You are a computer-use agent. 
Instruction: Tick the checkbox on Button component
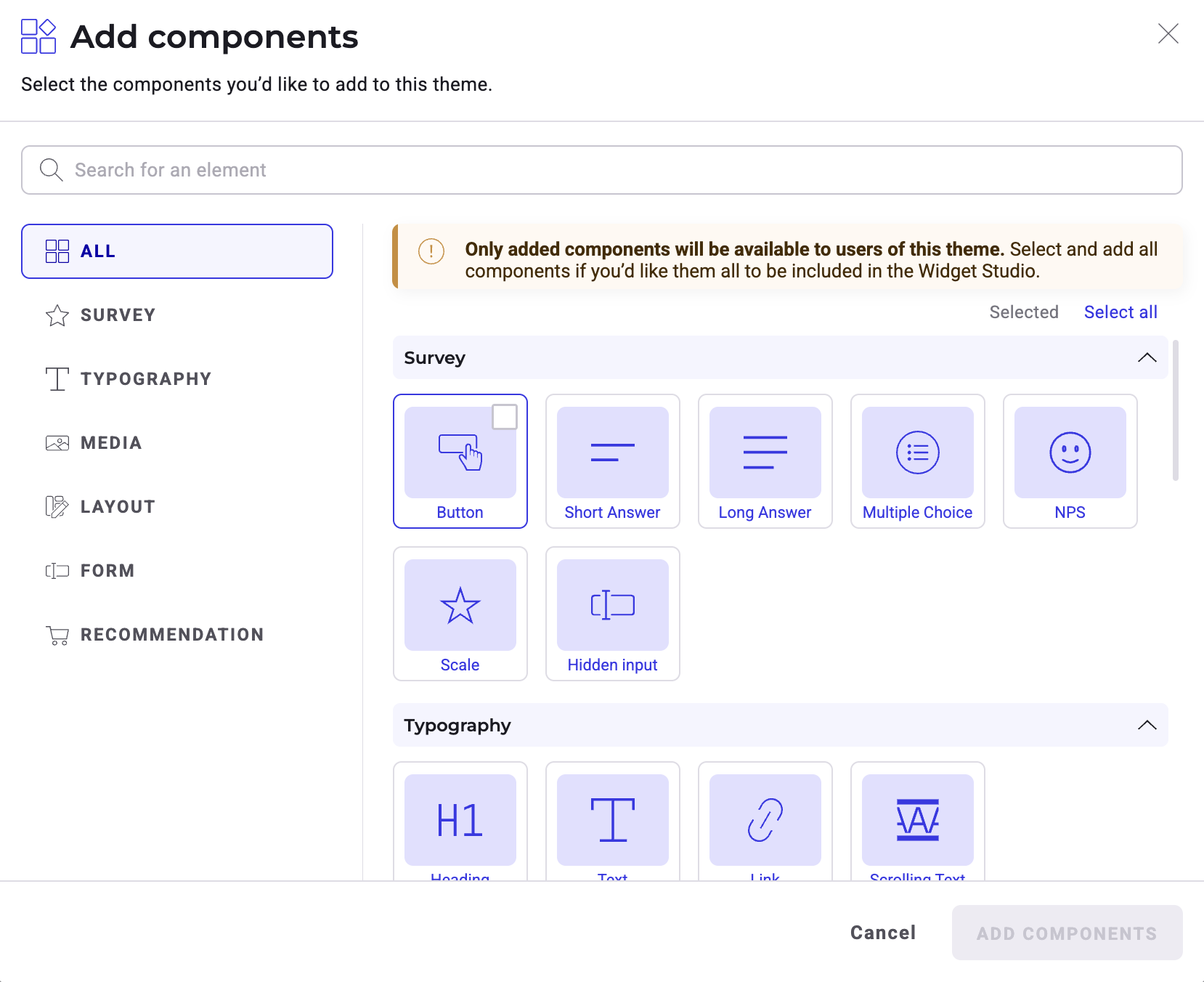(505, 417)
